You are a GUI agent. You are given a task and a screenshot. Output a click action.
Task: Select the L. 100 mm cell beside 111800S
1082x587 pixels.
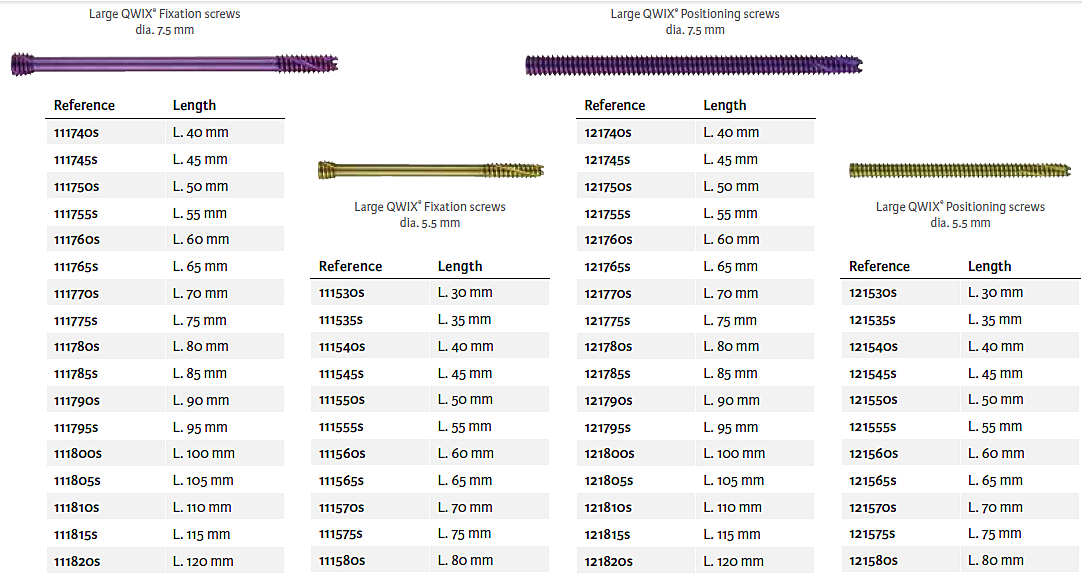click(203, 454)
